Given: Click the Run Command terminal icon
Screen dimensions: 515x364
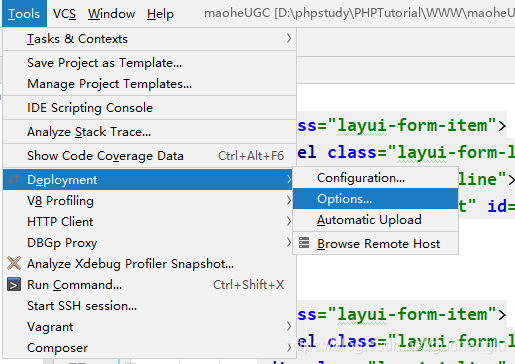Looking at the screenshot, I should (x=14, y=285).
